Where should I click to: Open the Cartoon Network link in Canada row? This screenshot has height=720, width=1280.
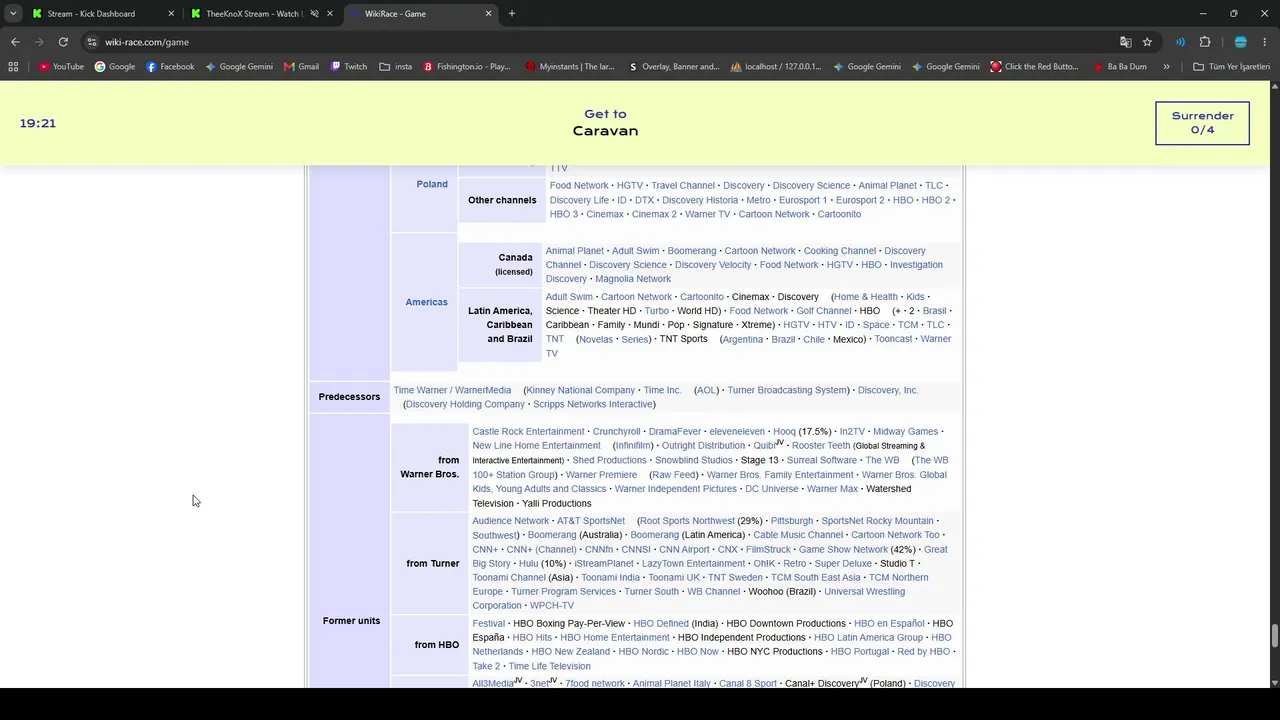pos(759,251)
